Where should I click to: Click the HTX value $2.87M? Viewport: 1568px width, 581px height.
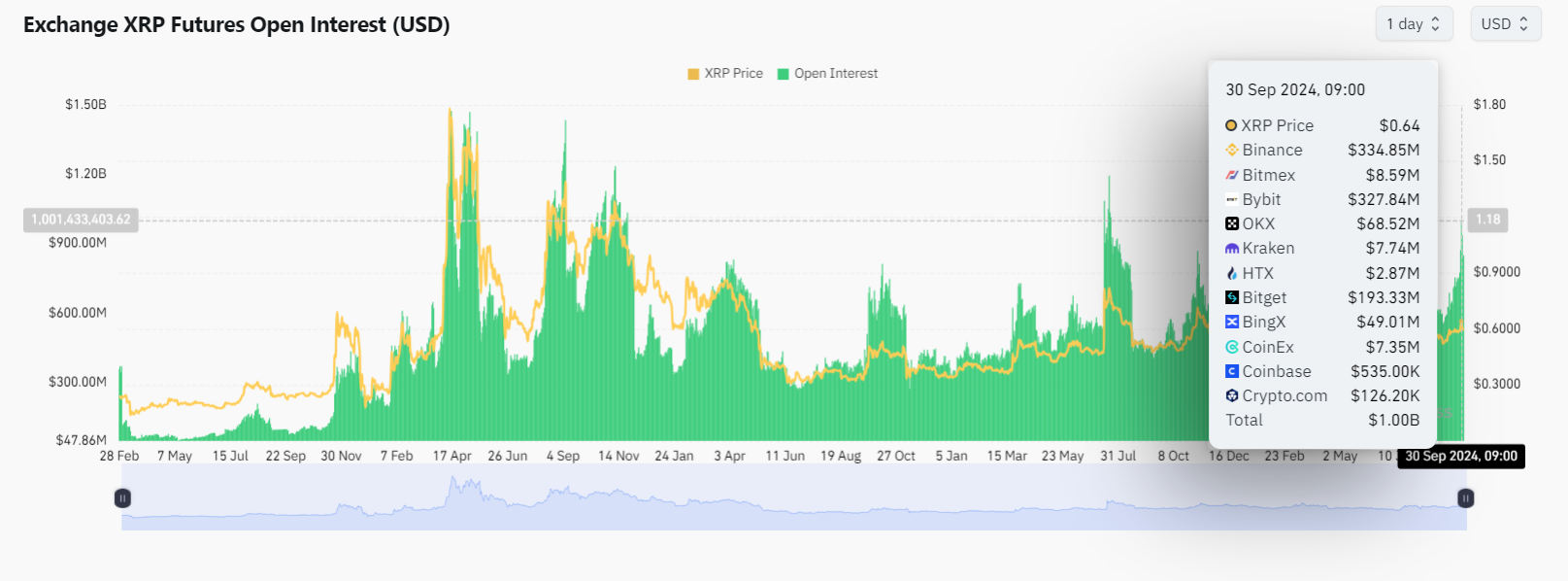(x=1392, y=273)
